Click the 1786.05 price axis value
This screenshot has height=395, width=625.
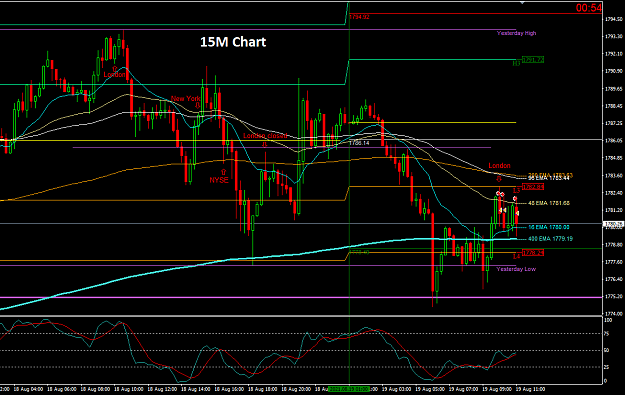[614, 140]
